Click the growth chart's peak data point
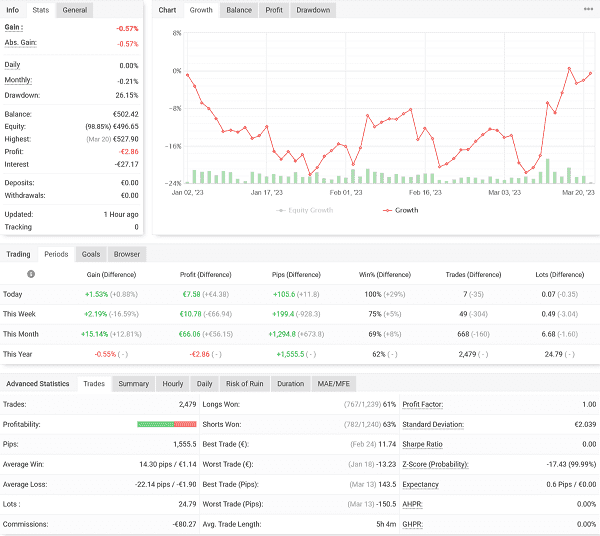 569,68
